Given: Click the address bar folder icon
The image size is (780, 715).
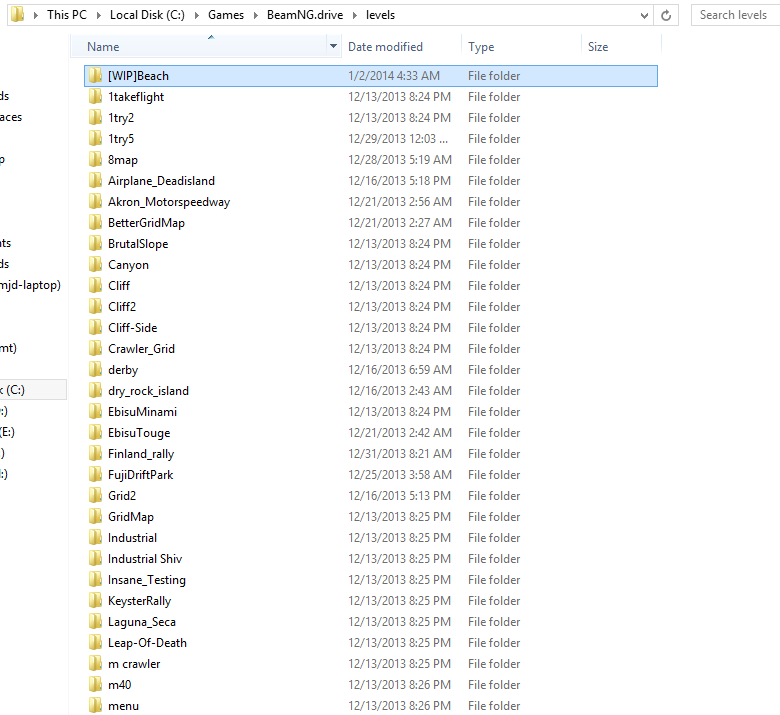Looking at the screenshot, I should 17,14.
